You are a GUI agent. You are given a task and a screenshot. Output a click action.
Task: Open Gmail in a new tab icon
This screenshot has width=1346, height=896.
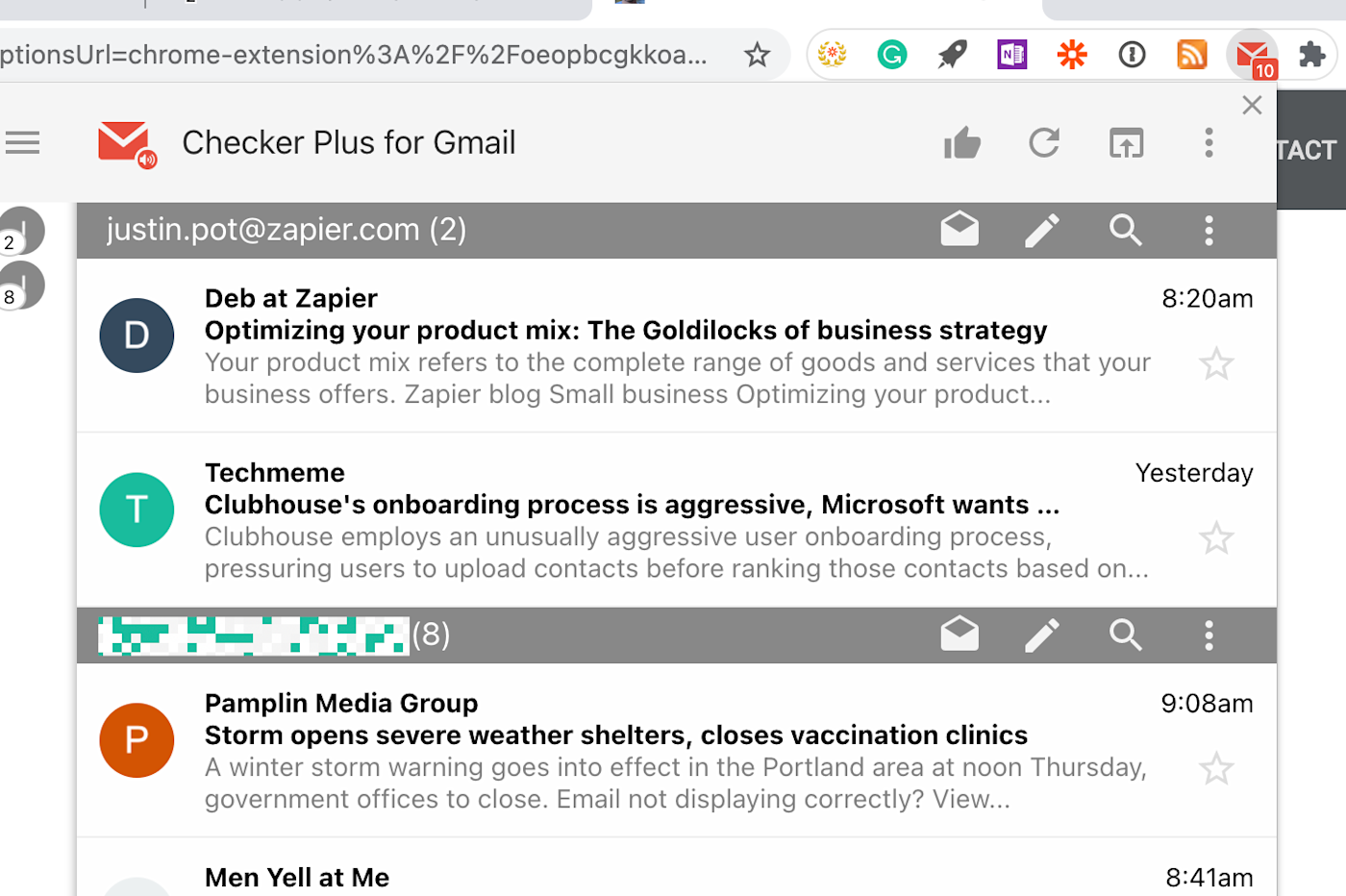tap(1126, 143)
